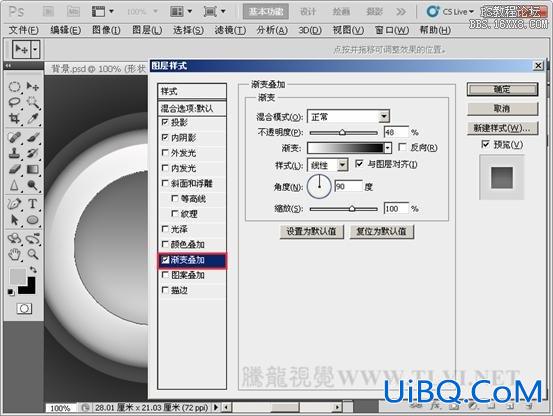The height and width of the screenshot is (416, 553).
Task: Select the 混合选项:默认 blending options entry
Action: tap(192, 108)
